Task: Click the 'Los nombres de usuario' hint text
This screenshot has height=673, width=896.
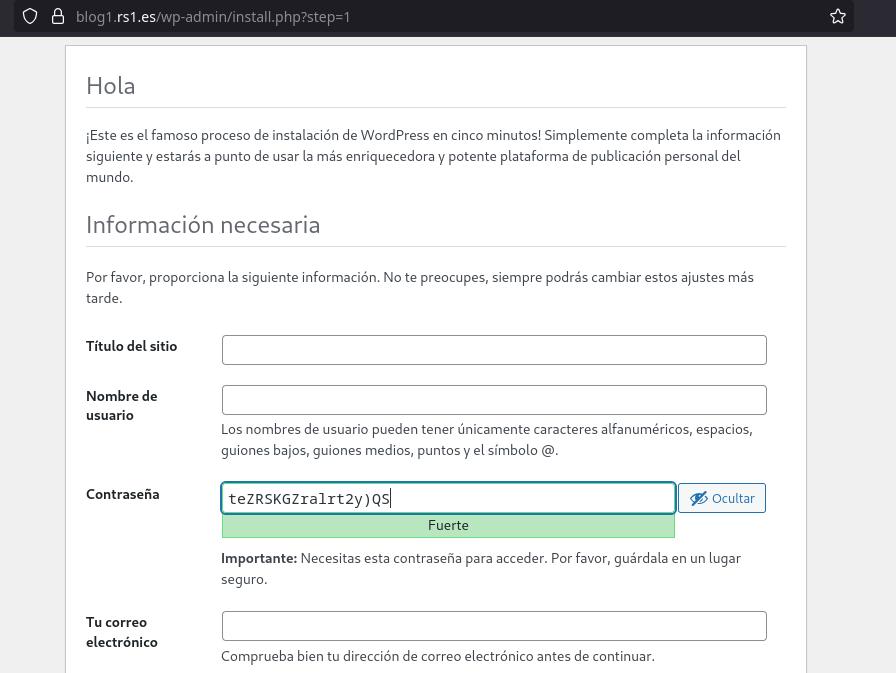Action: (487, 440)
